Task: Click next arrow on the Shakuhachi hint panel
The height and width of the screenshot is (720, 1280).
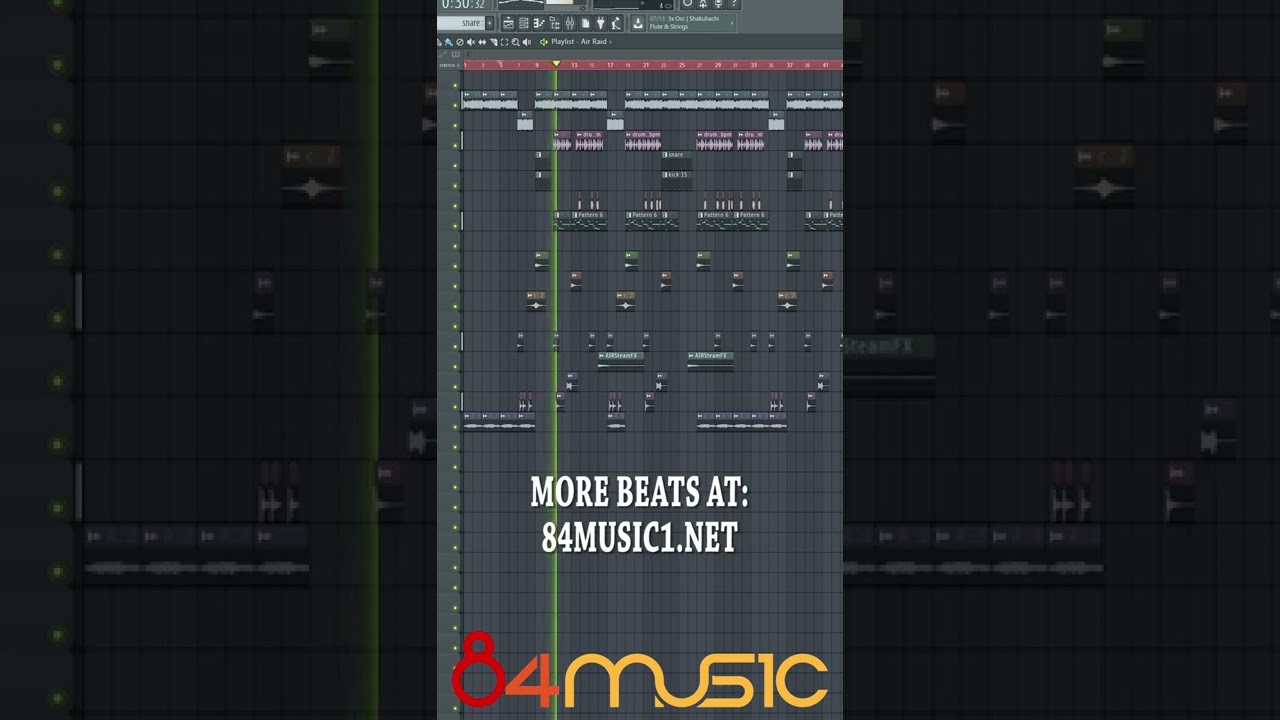Action: [x=732, y=23]
